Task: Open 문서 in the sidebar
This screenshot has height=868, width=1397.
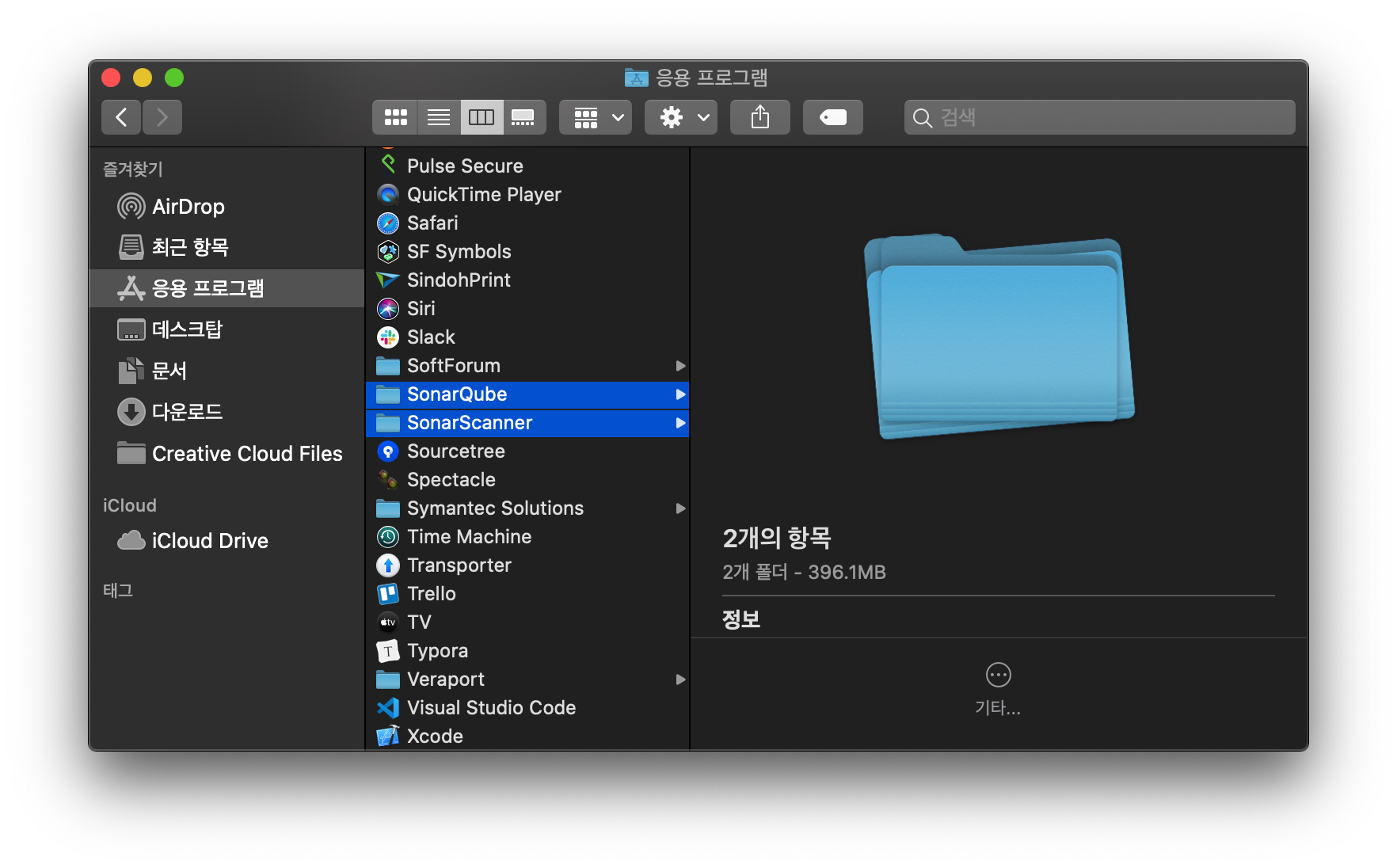Action: [226, 371]
